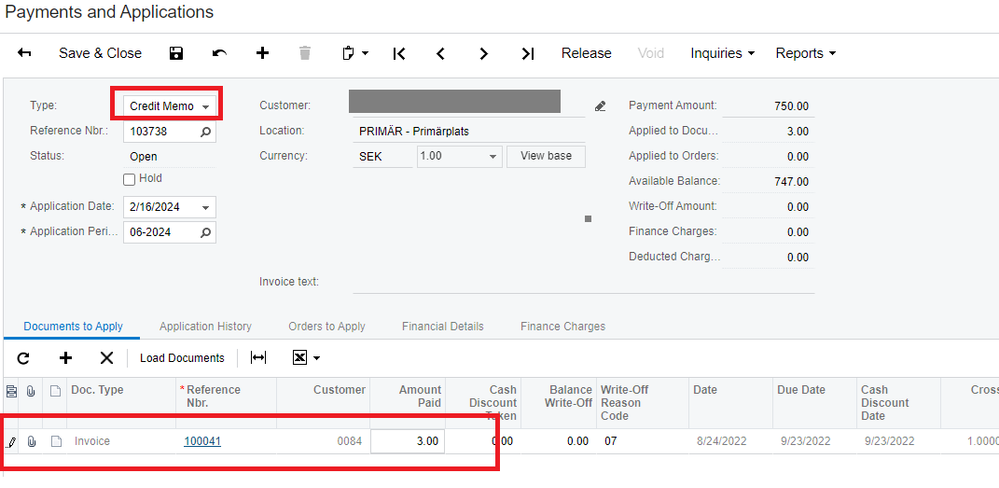Click the grid header attachment paperclip icon
Viewport: 999px width, 488px height.
point(31,392)
